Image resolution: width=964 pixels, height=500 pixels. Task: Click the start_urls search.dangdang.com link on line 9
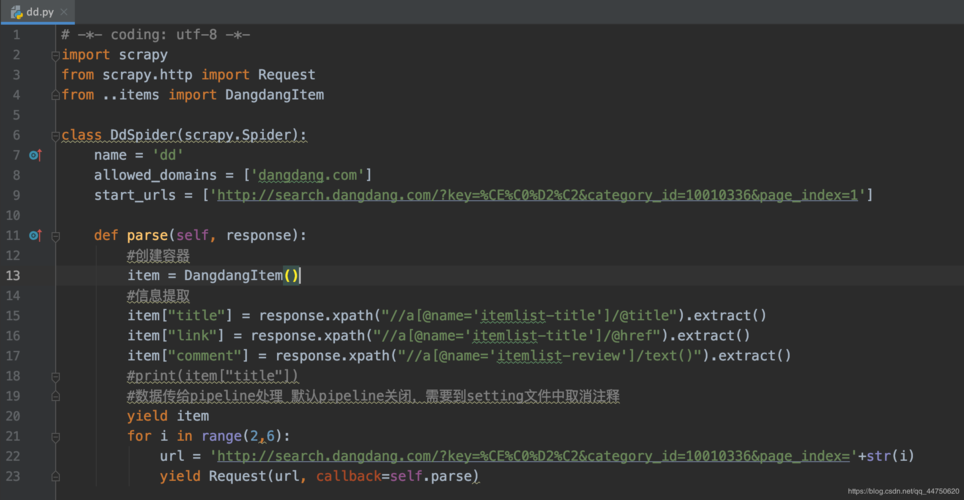point(539,195)
